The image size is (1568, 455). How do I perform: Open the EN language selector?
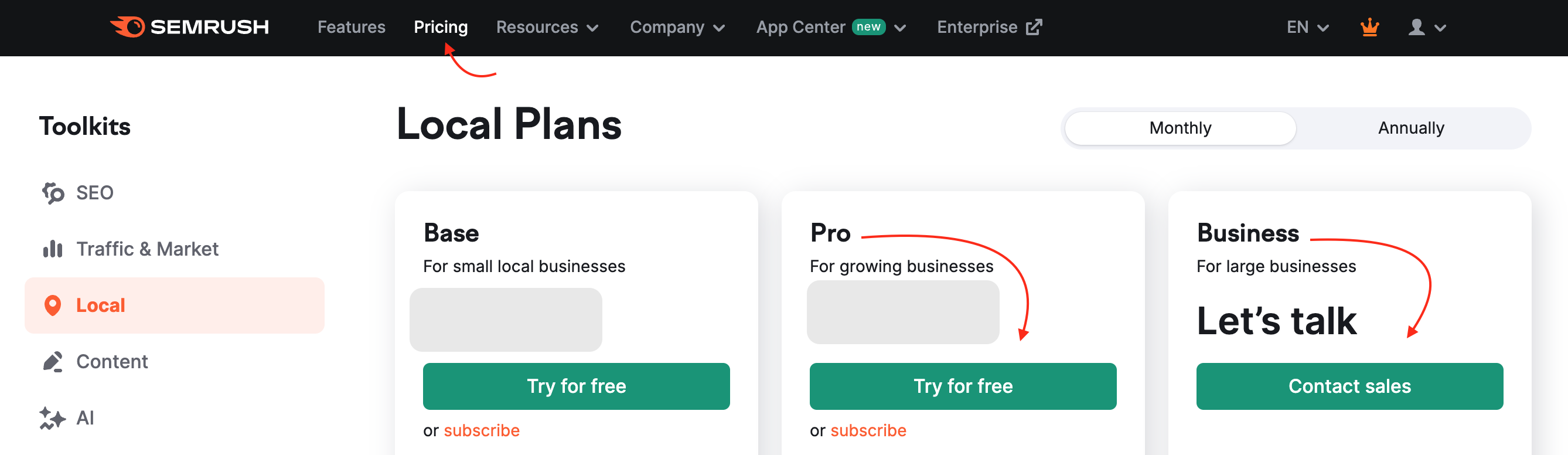(x=1307, y=27)
